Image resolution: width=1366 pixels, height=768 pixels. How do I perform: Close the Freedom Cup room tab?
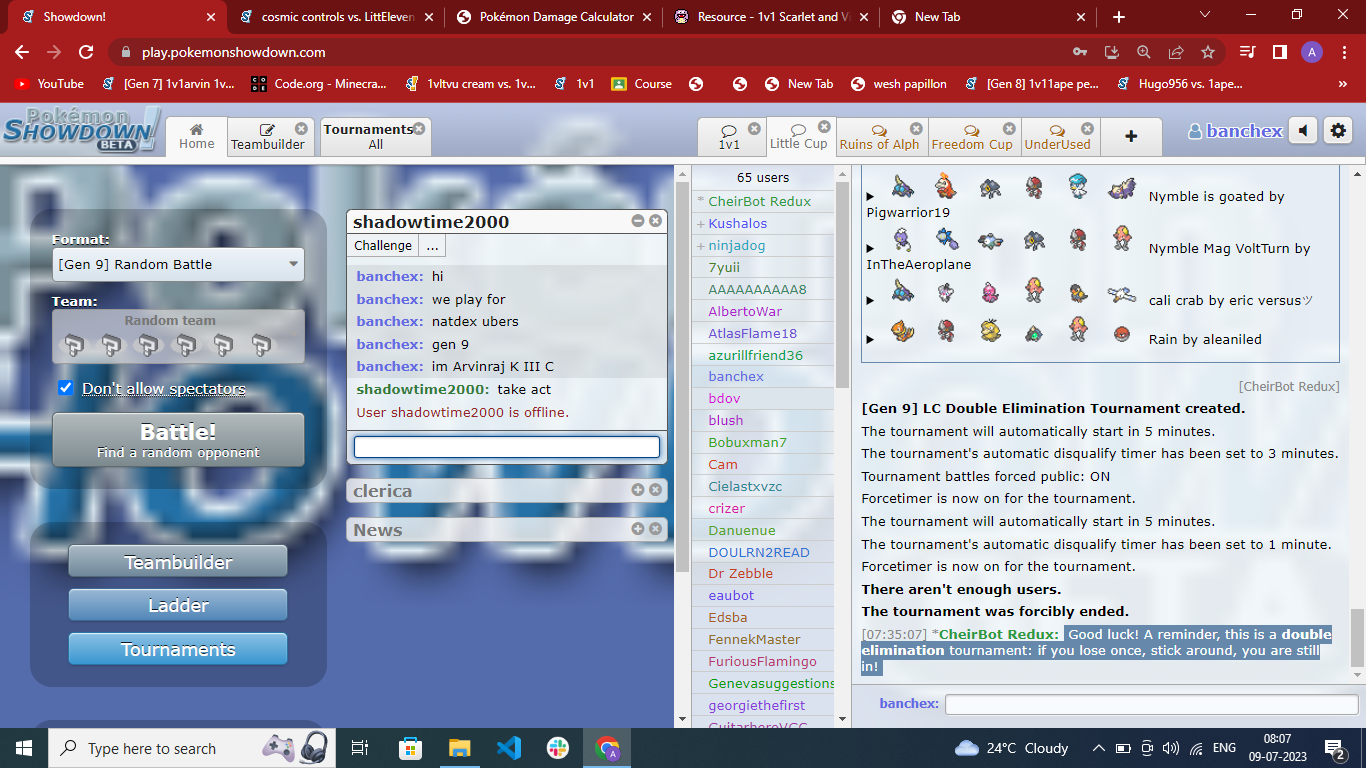[1009, 129]
